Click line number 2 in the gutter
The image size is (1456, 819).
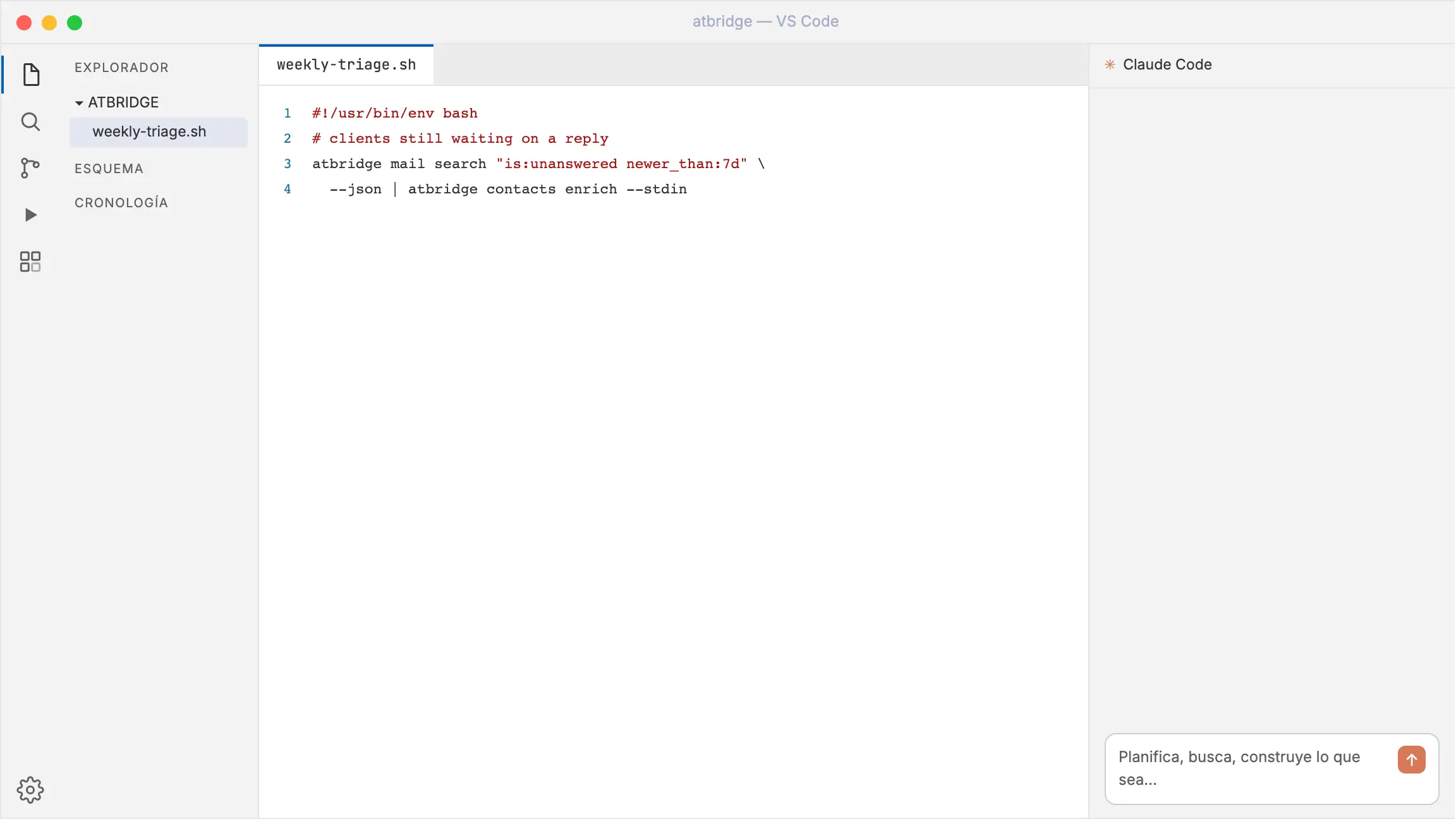pos(288,138)
